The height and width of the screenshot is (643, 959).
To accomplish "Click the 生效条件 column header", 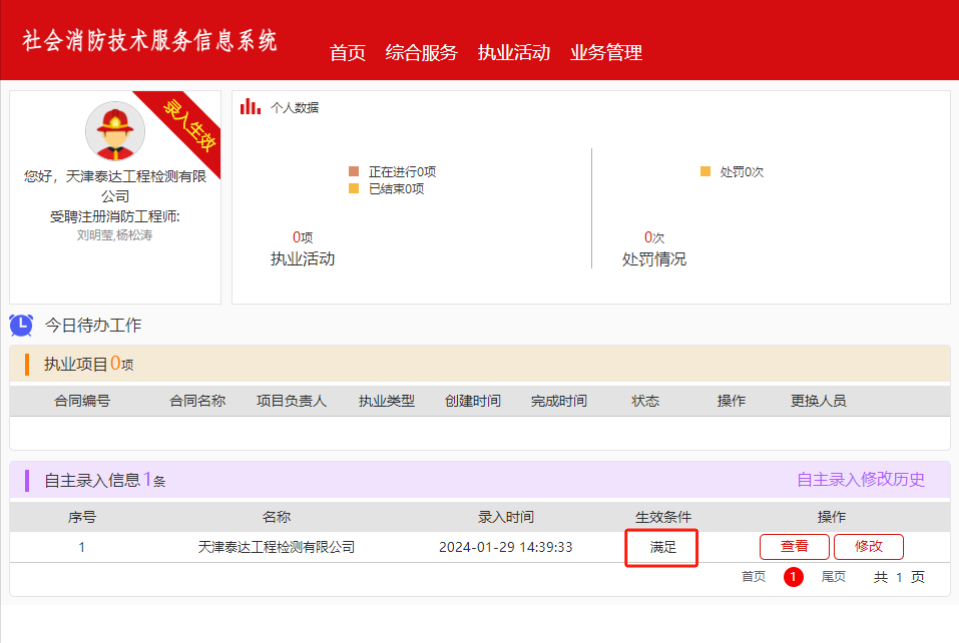I will 663,517.
